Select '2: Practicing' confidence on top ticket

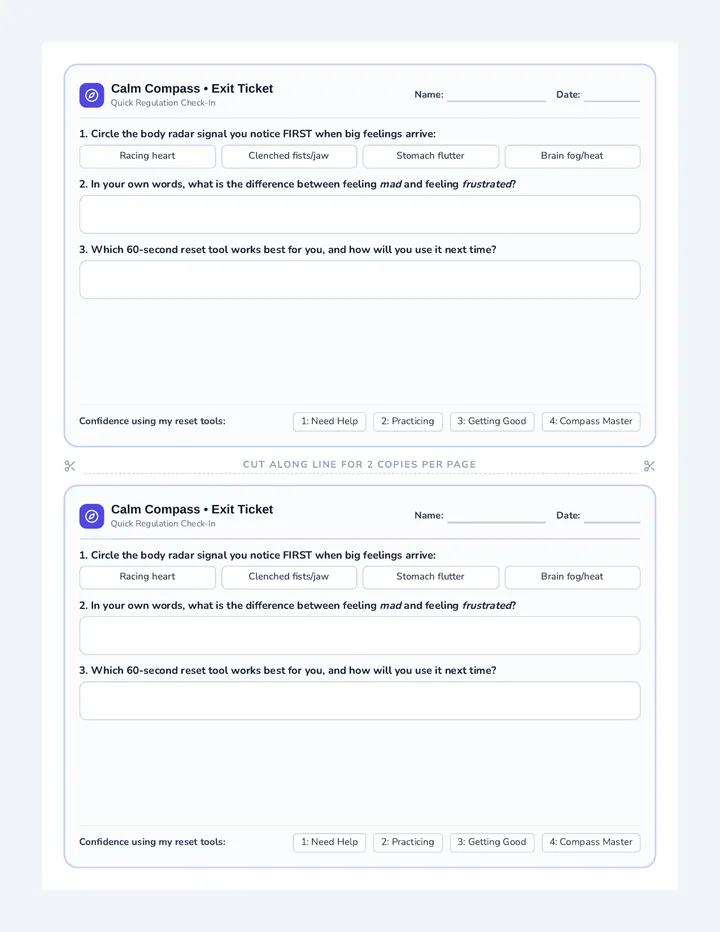pos(408,421)
